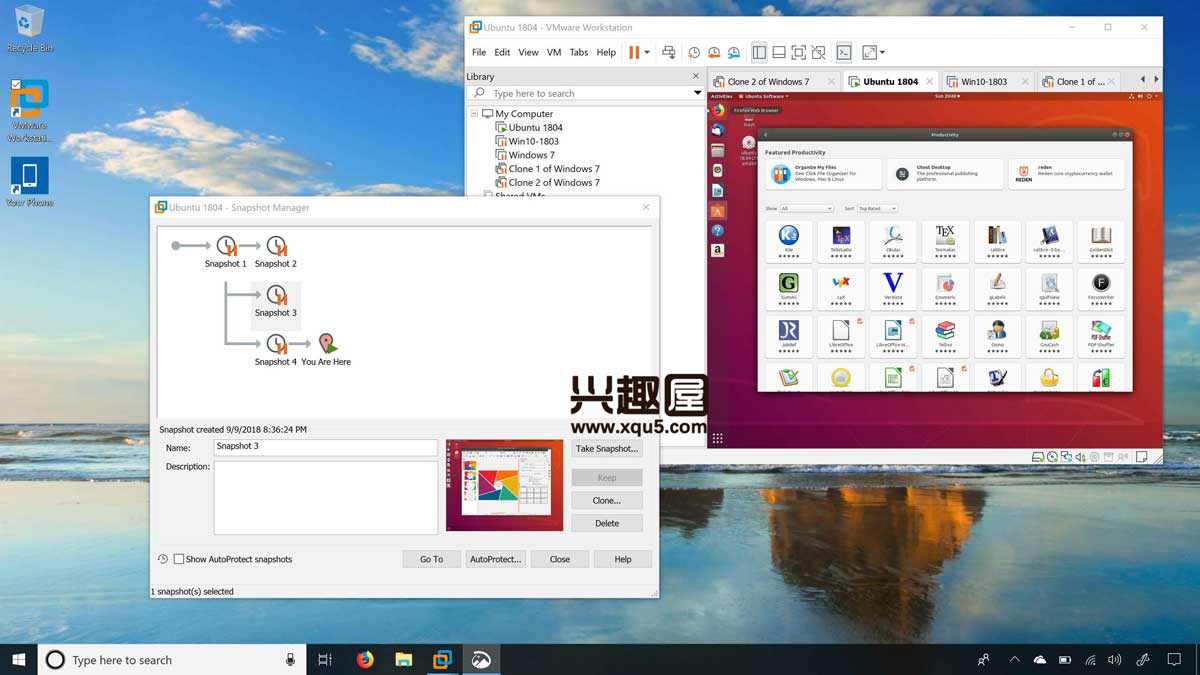Collapse the My Computer tree node
The image size is (1200, 675).
474,114
